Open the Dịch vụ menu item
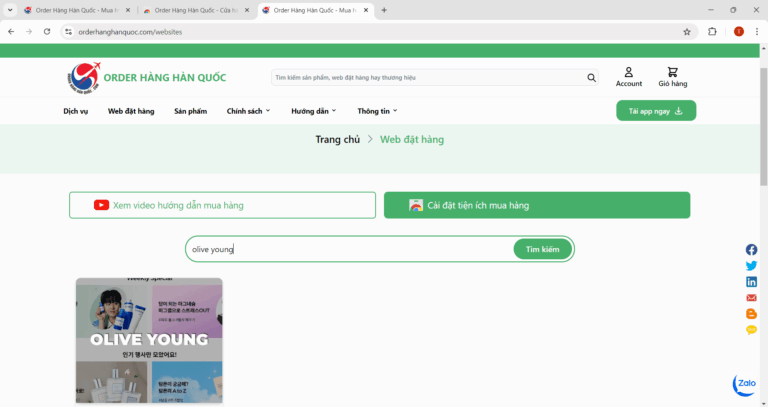Image resolution: width=768 pixels, height=407 pixels. pos(76,111)
